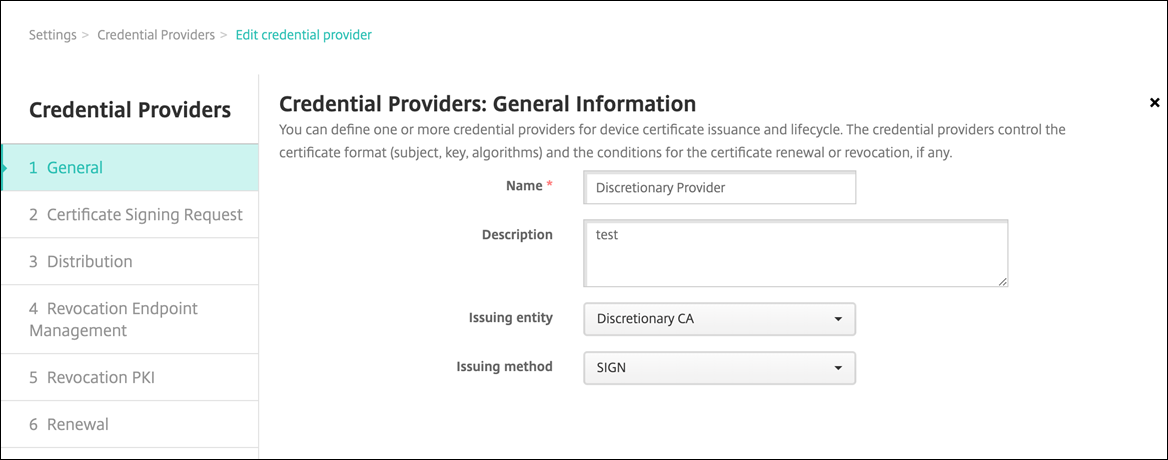Click the Issuing method dropdown arrow
The height and width of the screenshot is (460, 1168).
(x=837, y=368)
